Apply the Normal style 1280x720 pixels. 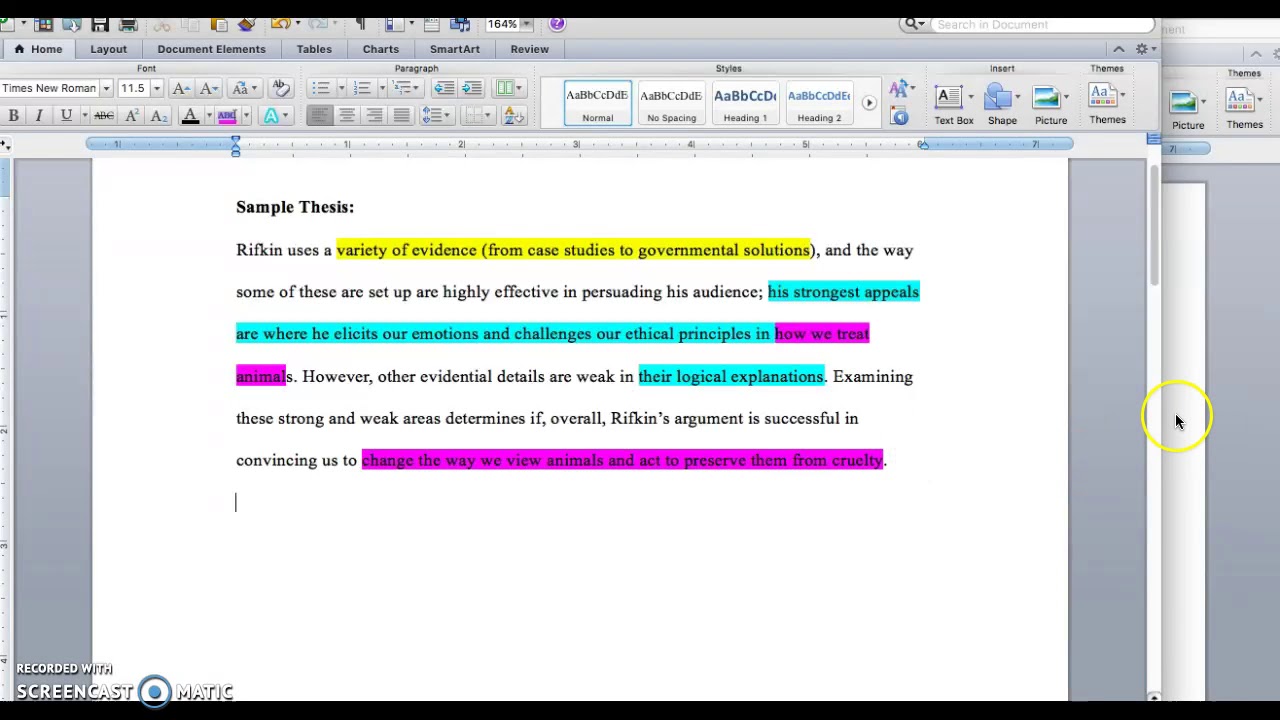598,103
